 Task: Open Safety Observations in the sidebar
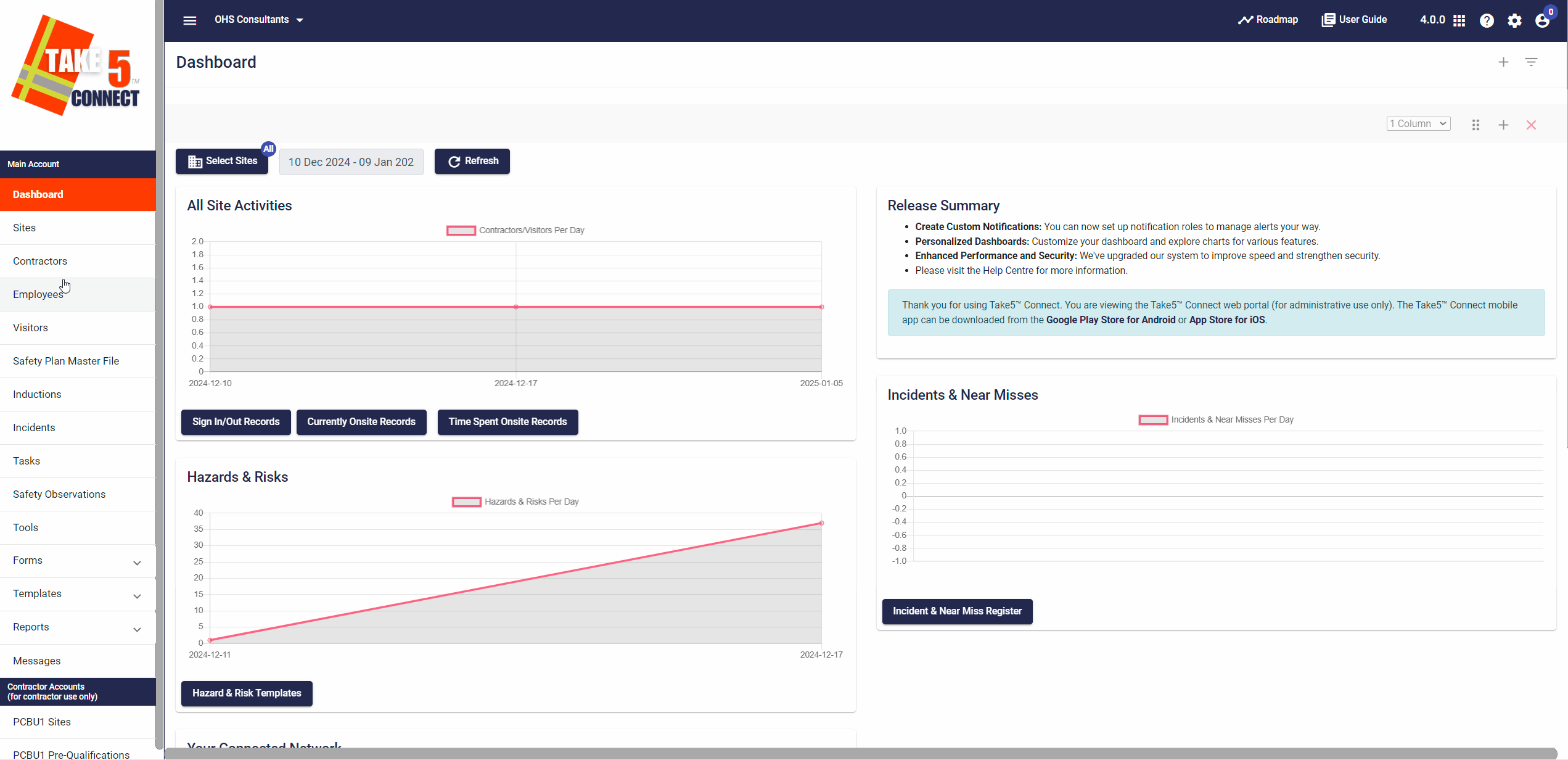click(x=78, y=494)
